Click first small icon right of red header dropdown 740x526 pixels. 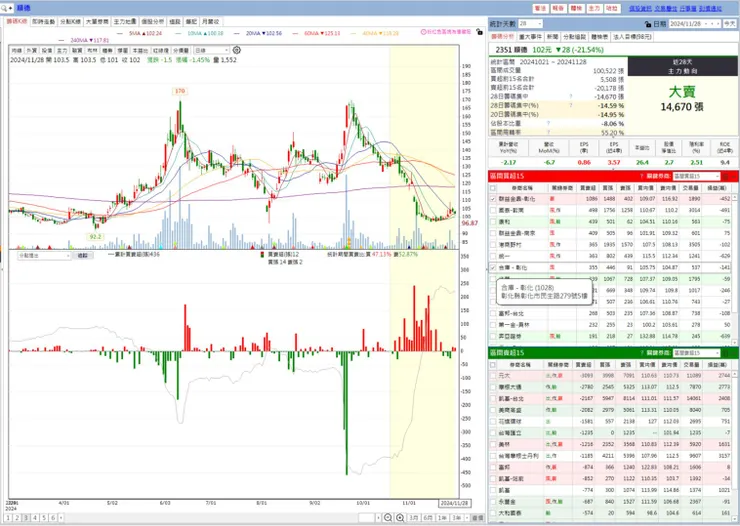coord(725,176)
